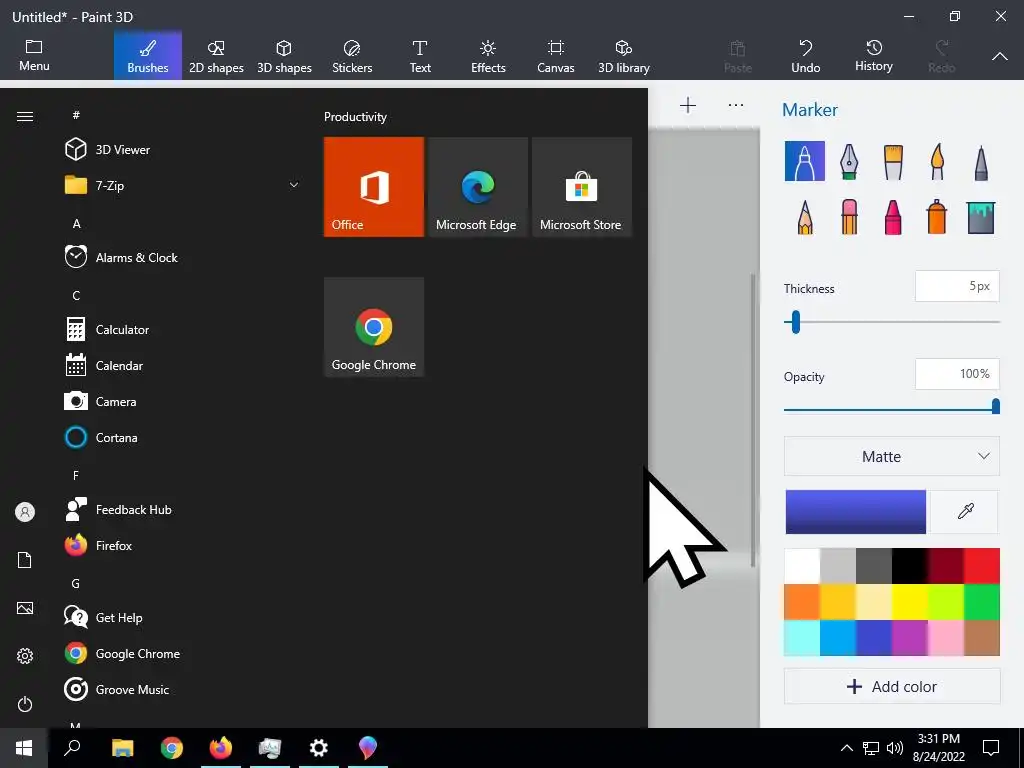The image size is (1024, 768).
Task: Click the plus button above canvas
Action: [688, 105]
